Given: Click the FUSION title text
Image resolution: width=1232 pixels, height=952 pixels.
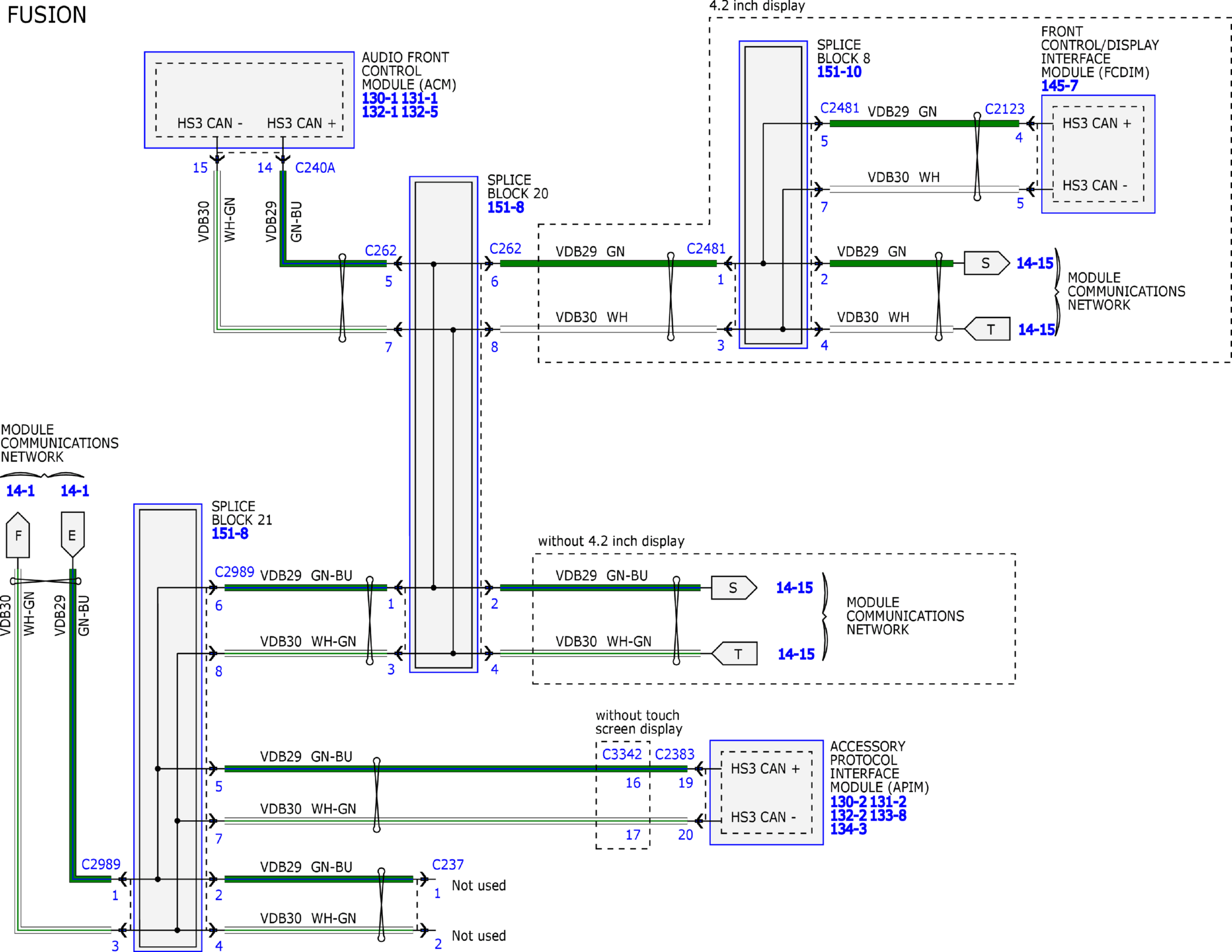Looking at the screenshot, I should pyautogui.click(x=47, y=15).
